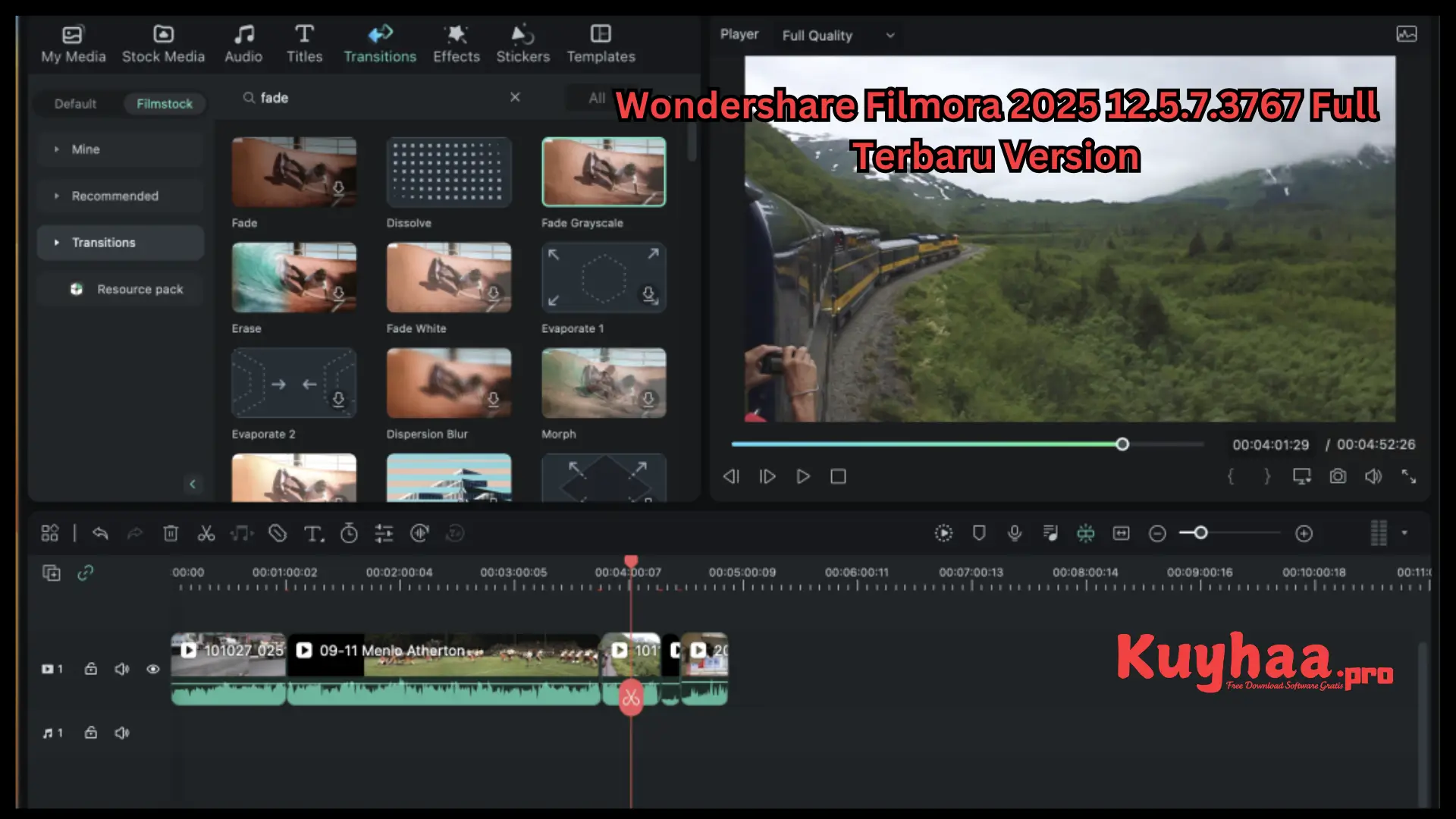Open the Resource pack entry
1456x819 pixels.
121,289
